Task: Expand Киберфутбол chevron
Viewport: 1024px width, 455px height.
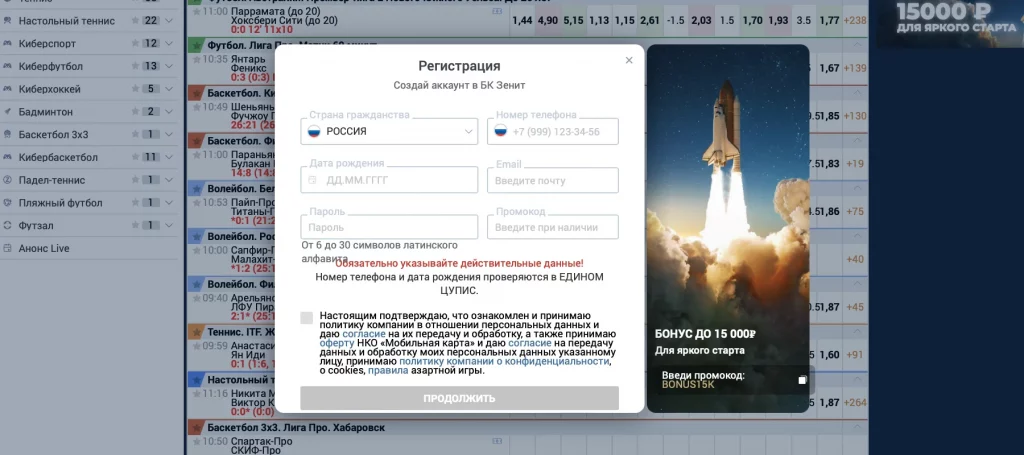Action: (x=169, y=66)
